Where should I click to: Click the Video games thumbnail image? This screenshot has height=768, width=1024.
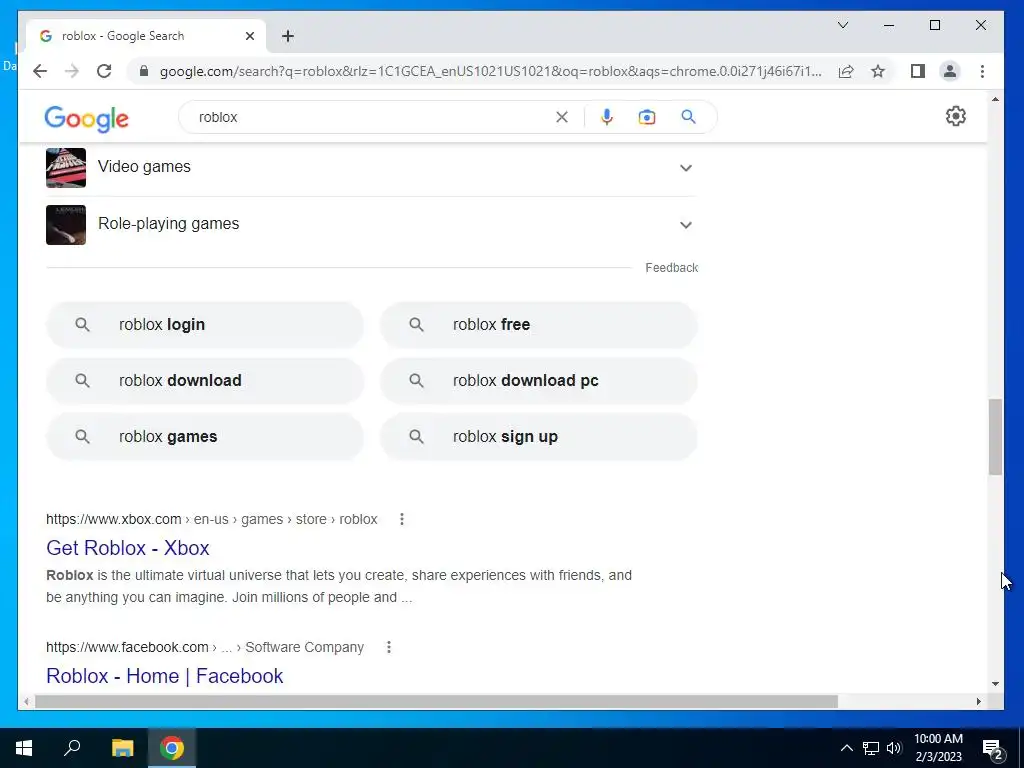tap(66, 168)
